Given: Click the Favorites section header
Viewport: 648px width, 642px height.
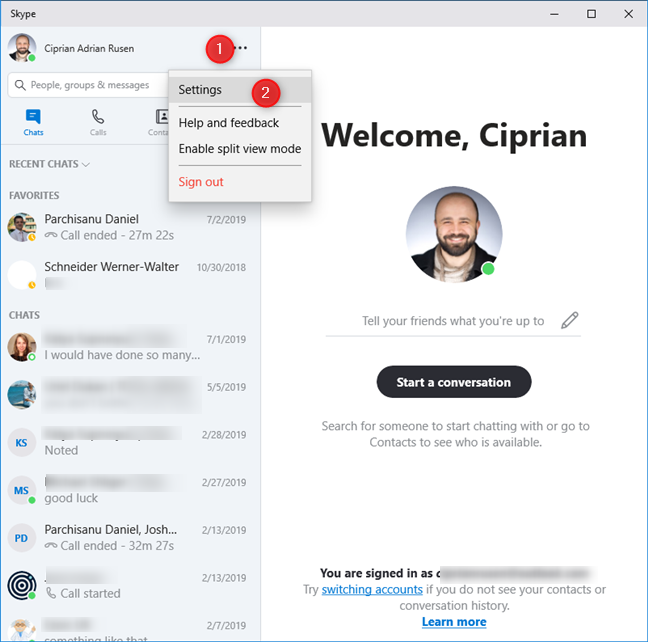Looking at the screenshot, I should pyautogui.click(x=34, y=195).
